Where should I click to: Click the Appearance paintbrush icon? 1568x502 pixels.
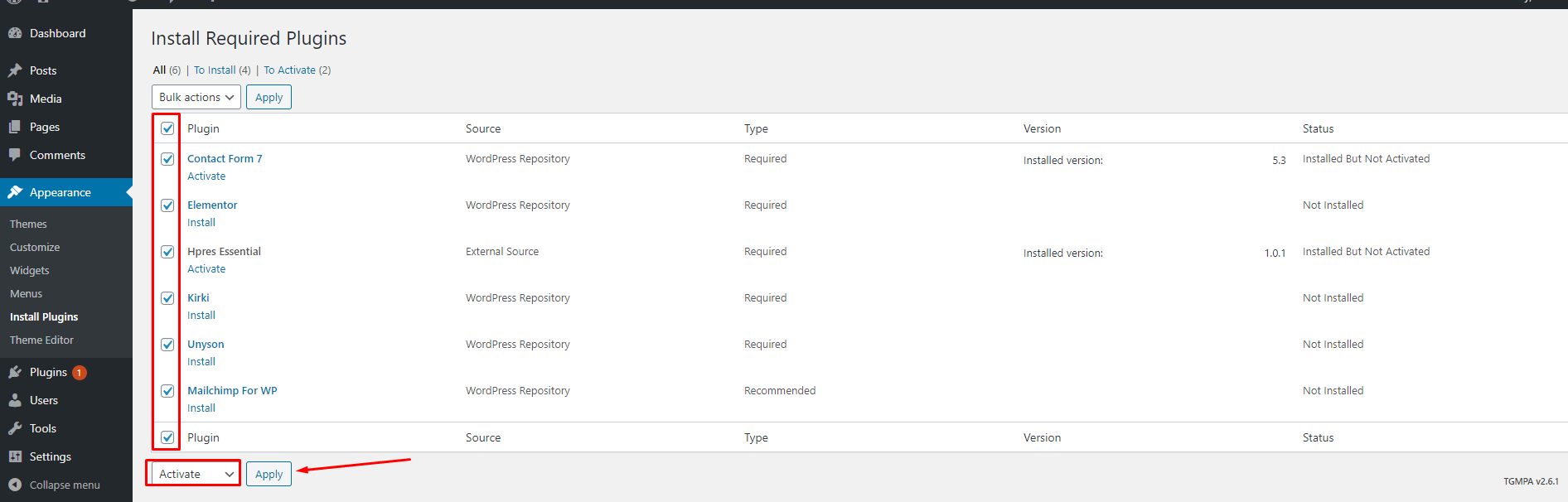coord(15,192)
